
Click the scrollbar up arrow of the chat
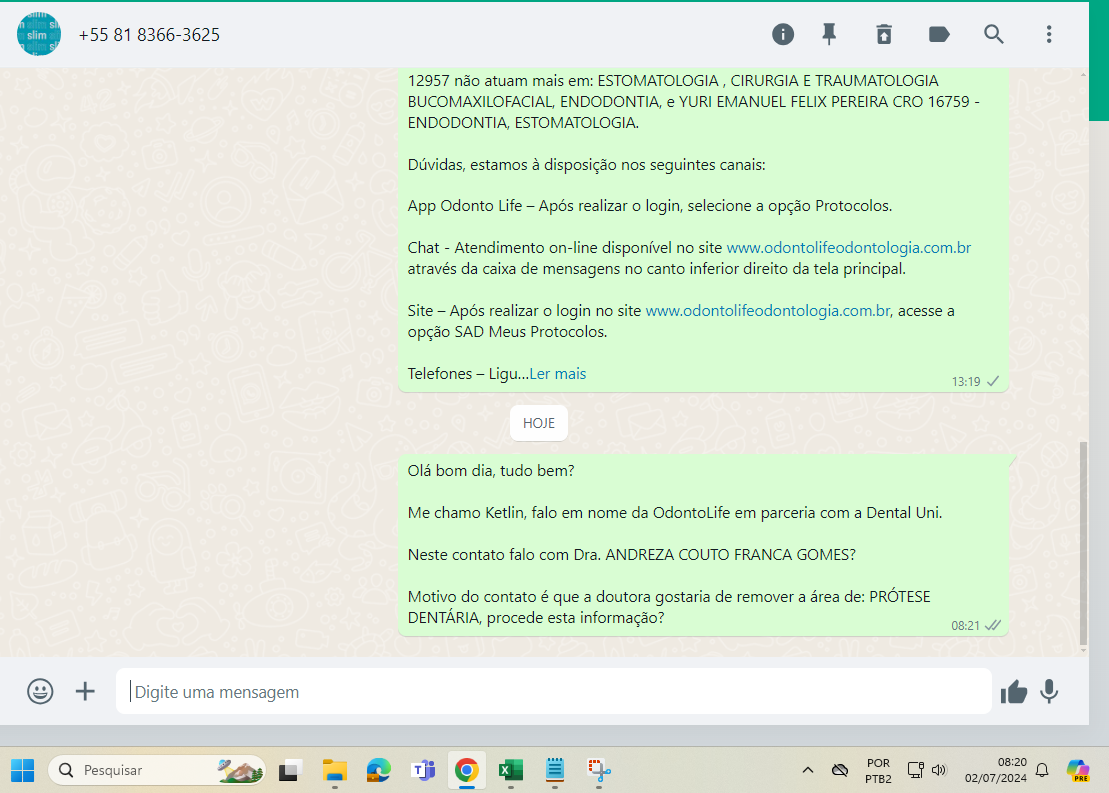coord(1083,74)
